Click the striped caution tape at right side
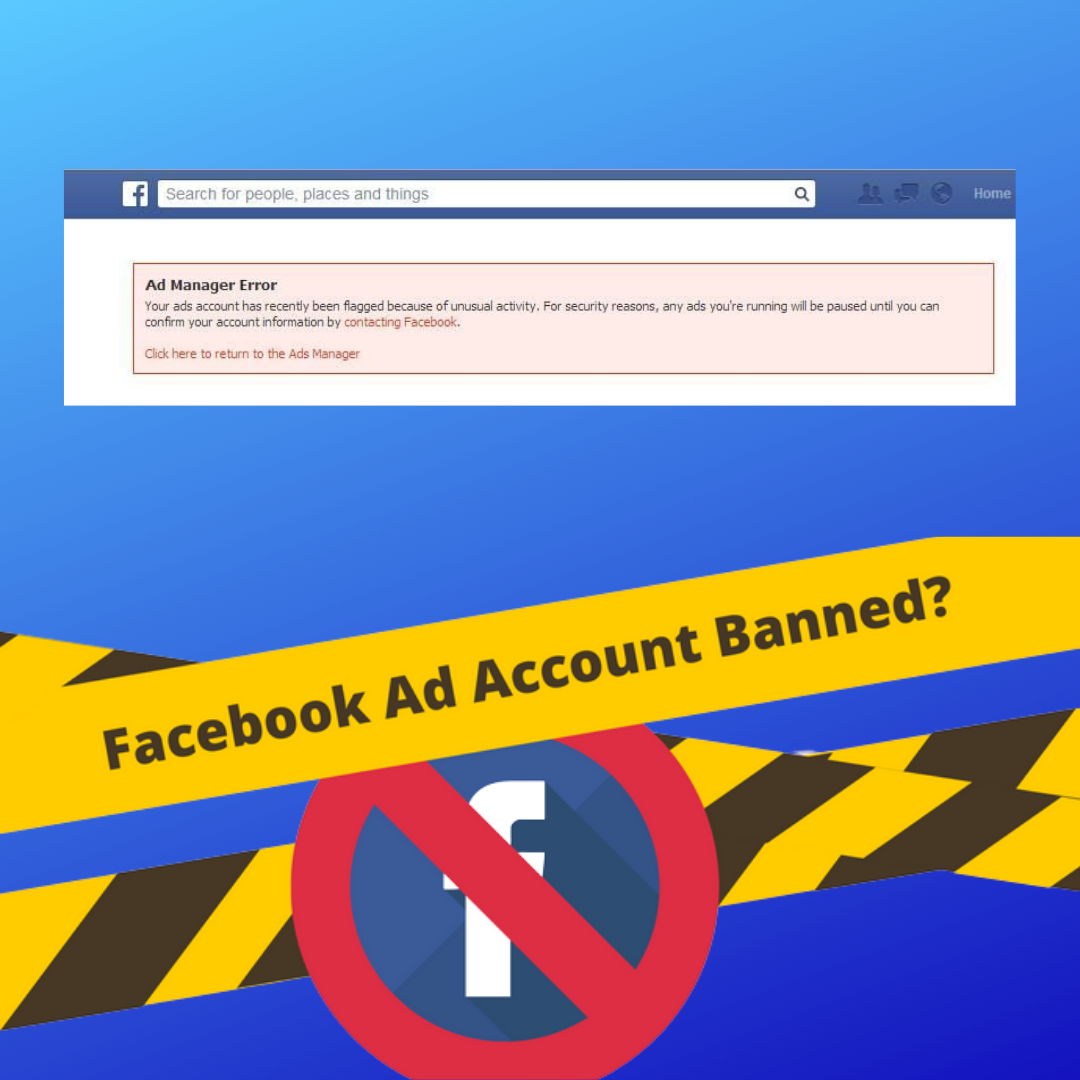This screenshot has width=1080, height=1080. [895, 813]
